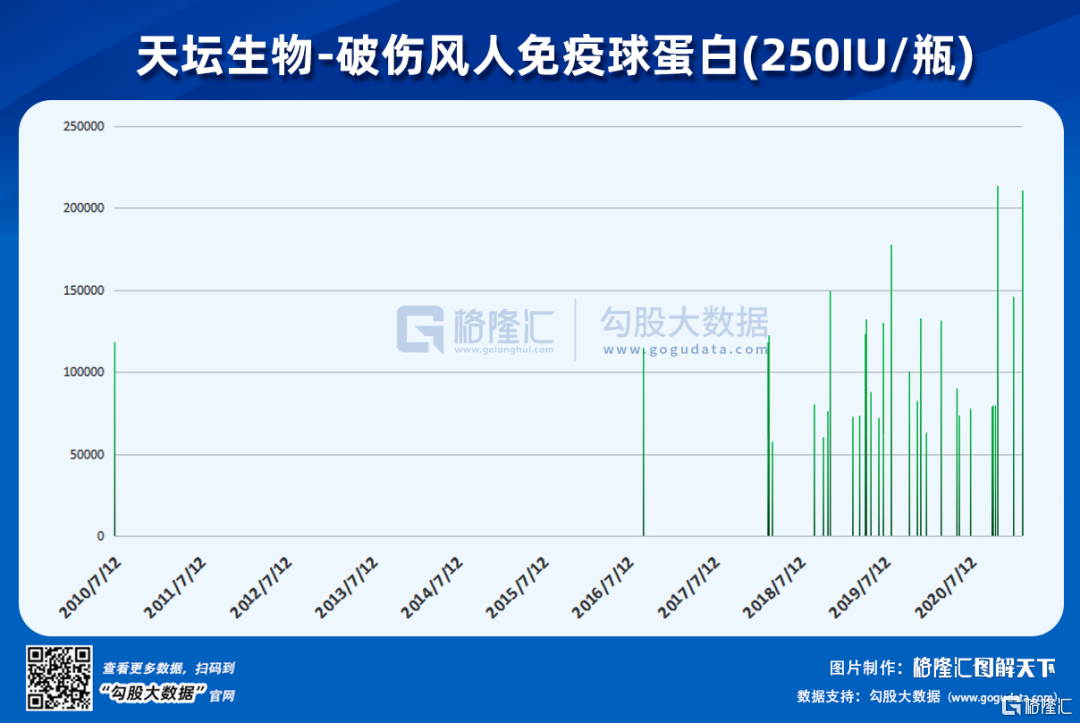Click the chart title 天坛生物-破伤风人免疫球蛋白(250IU/瓶)
Viewport: 1080px width, 723px height.
555,55
